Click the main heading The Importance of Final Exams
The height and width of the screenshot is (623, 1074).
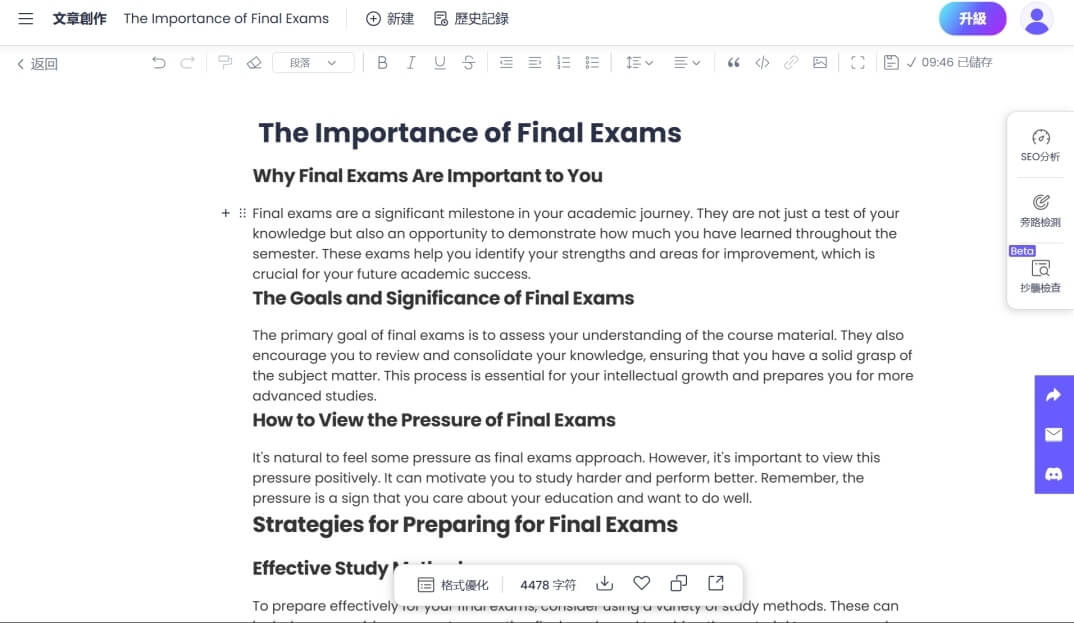(470, 133)
